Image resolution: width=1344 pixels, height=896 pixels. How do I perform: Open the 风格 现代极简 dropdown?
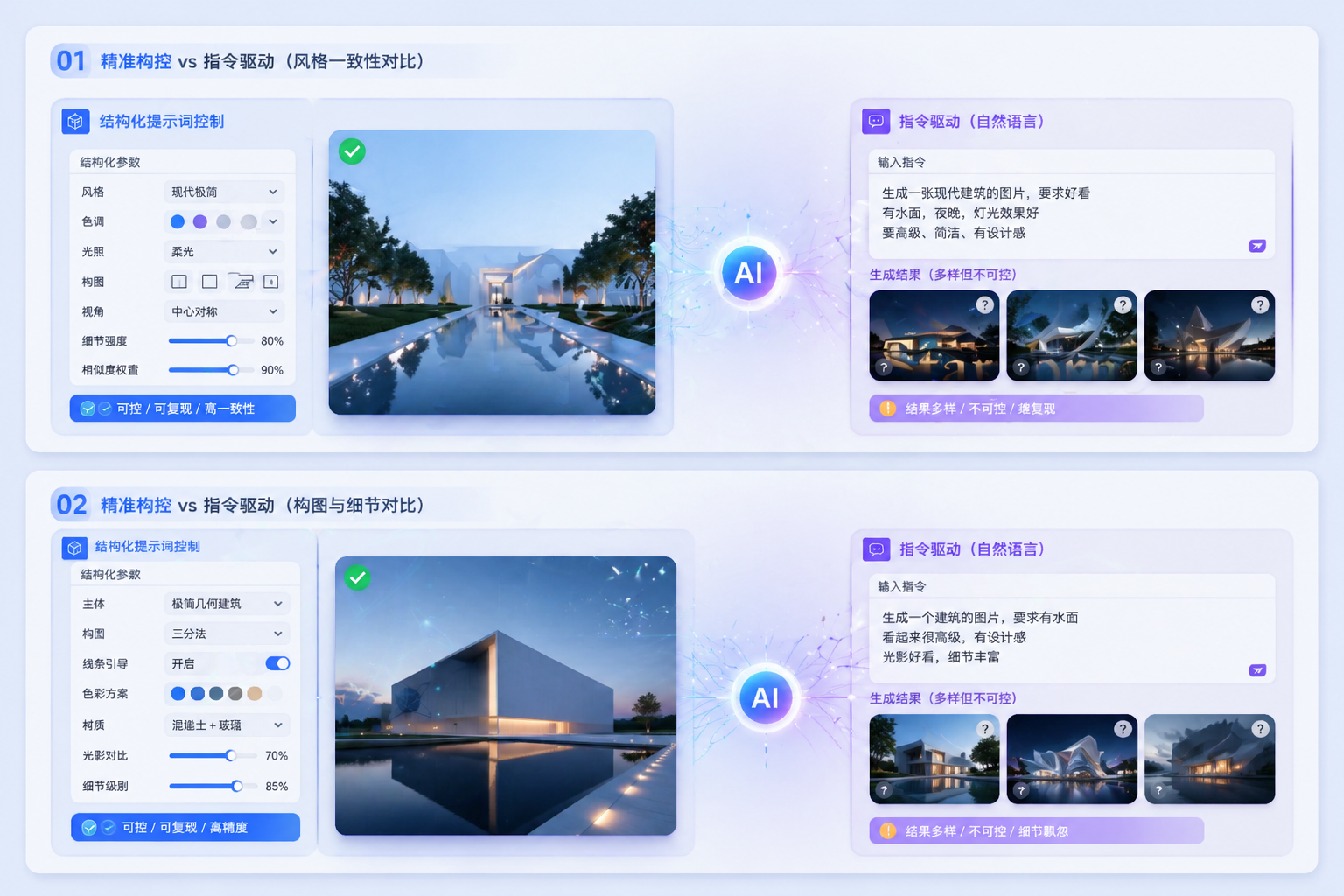pyautogui.click(x=224, y=192)
